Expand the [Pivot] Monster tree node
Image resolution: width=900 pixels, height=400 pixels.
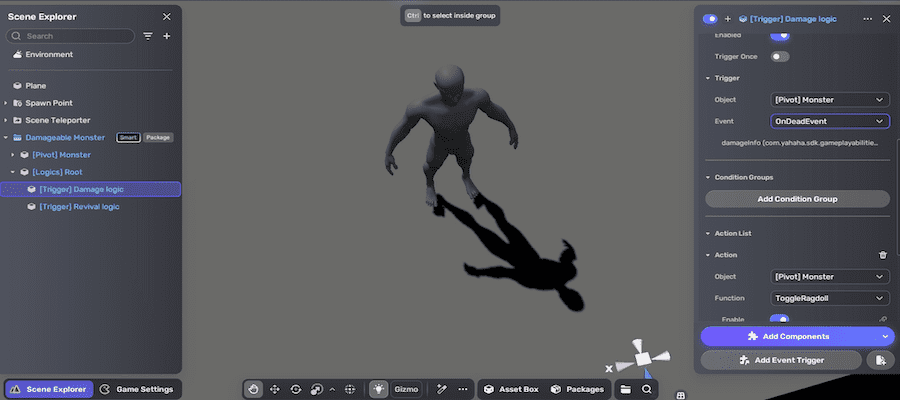click(13, 155)
